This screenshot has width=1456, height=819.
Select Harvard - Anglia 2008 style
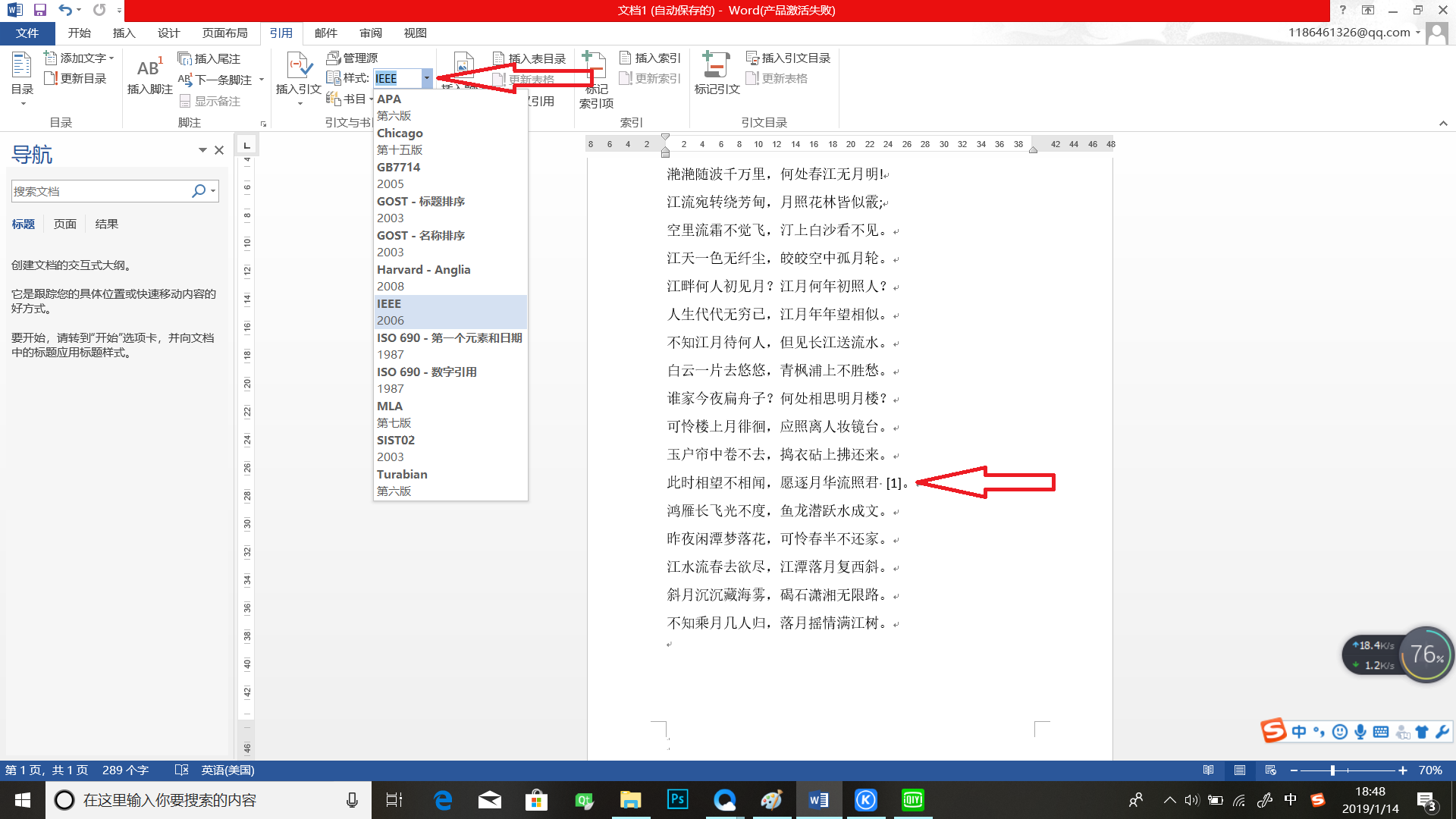tap(450, 278)
